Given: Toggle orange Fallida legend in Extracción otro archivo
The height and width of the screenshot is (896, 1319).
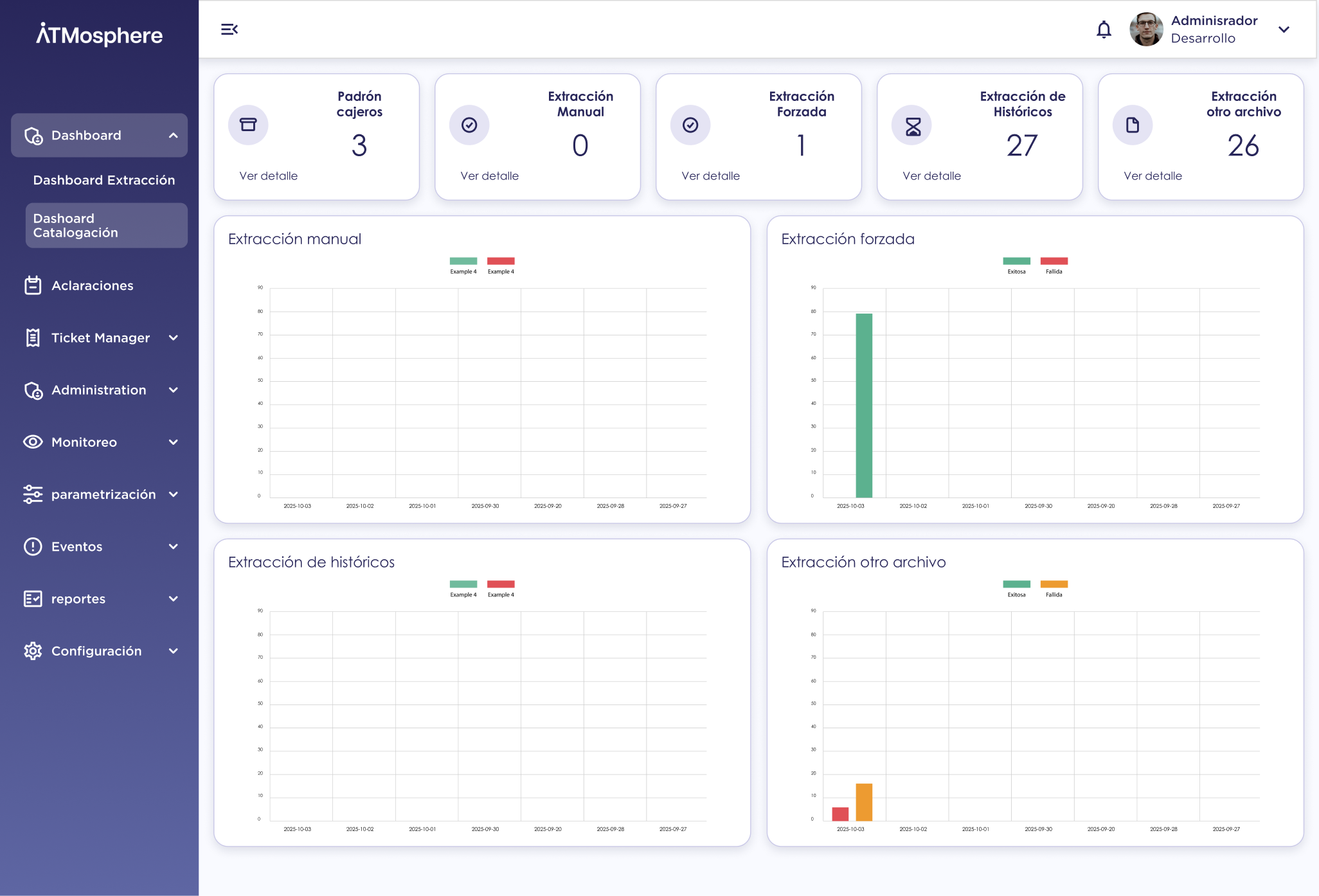Looking at the screenshot, I should [1054, 589].
